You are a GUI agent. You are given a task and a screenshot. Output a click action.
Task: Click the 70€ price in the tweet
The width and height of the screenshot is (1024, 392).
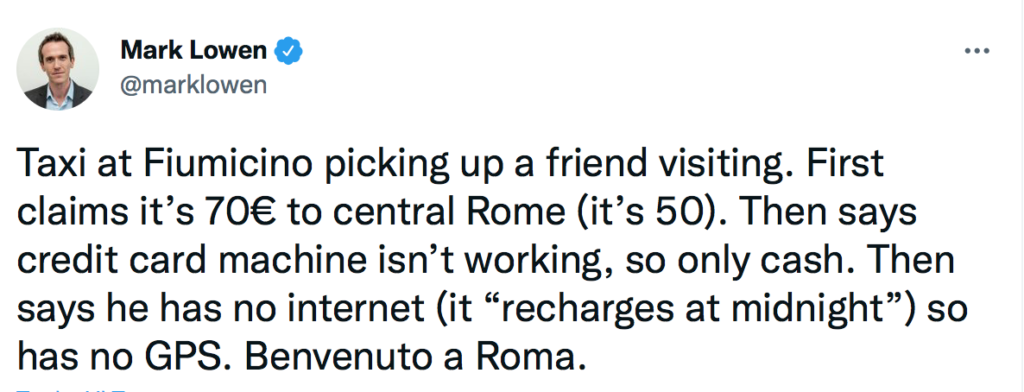(248, 212)
